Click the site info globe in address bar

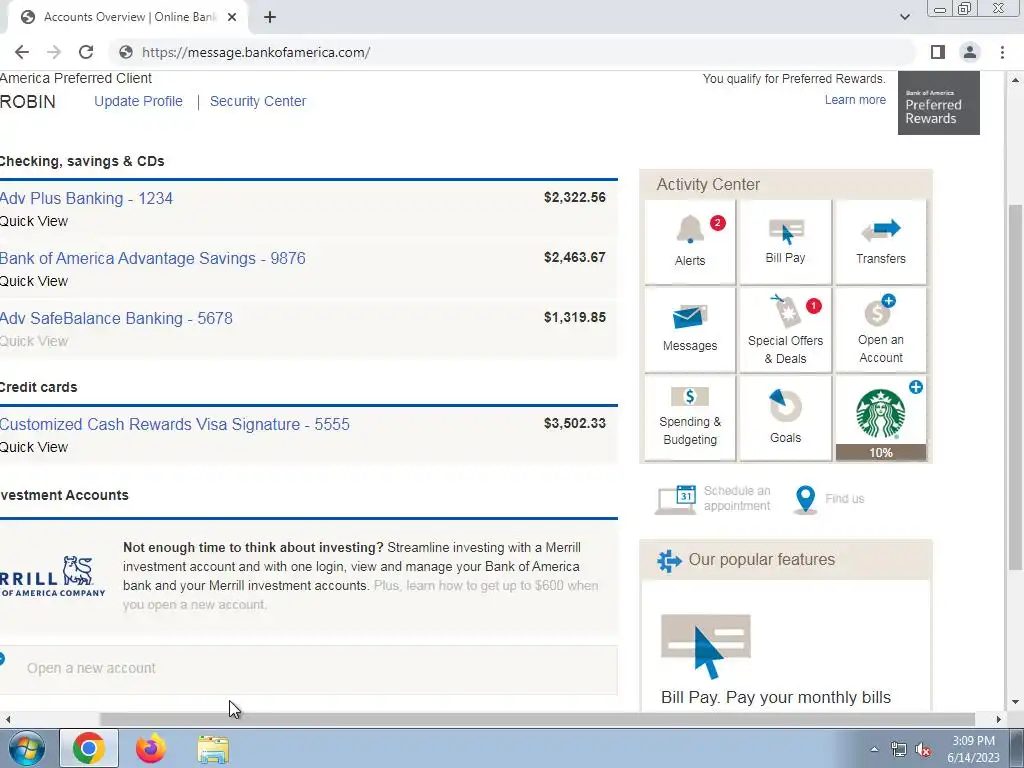(126, 52)
